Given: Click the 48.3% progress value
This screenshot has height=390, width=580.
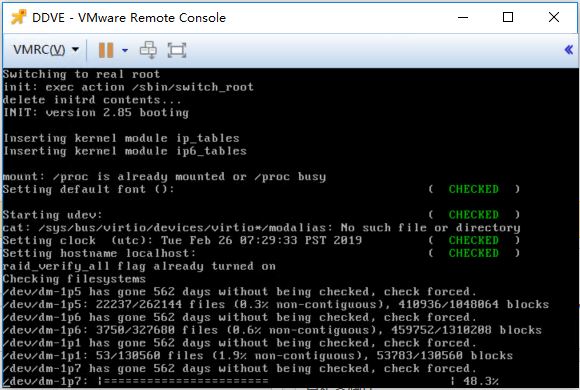Looking at the screenshot, I should click(480, 381).
